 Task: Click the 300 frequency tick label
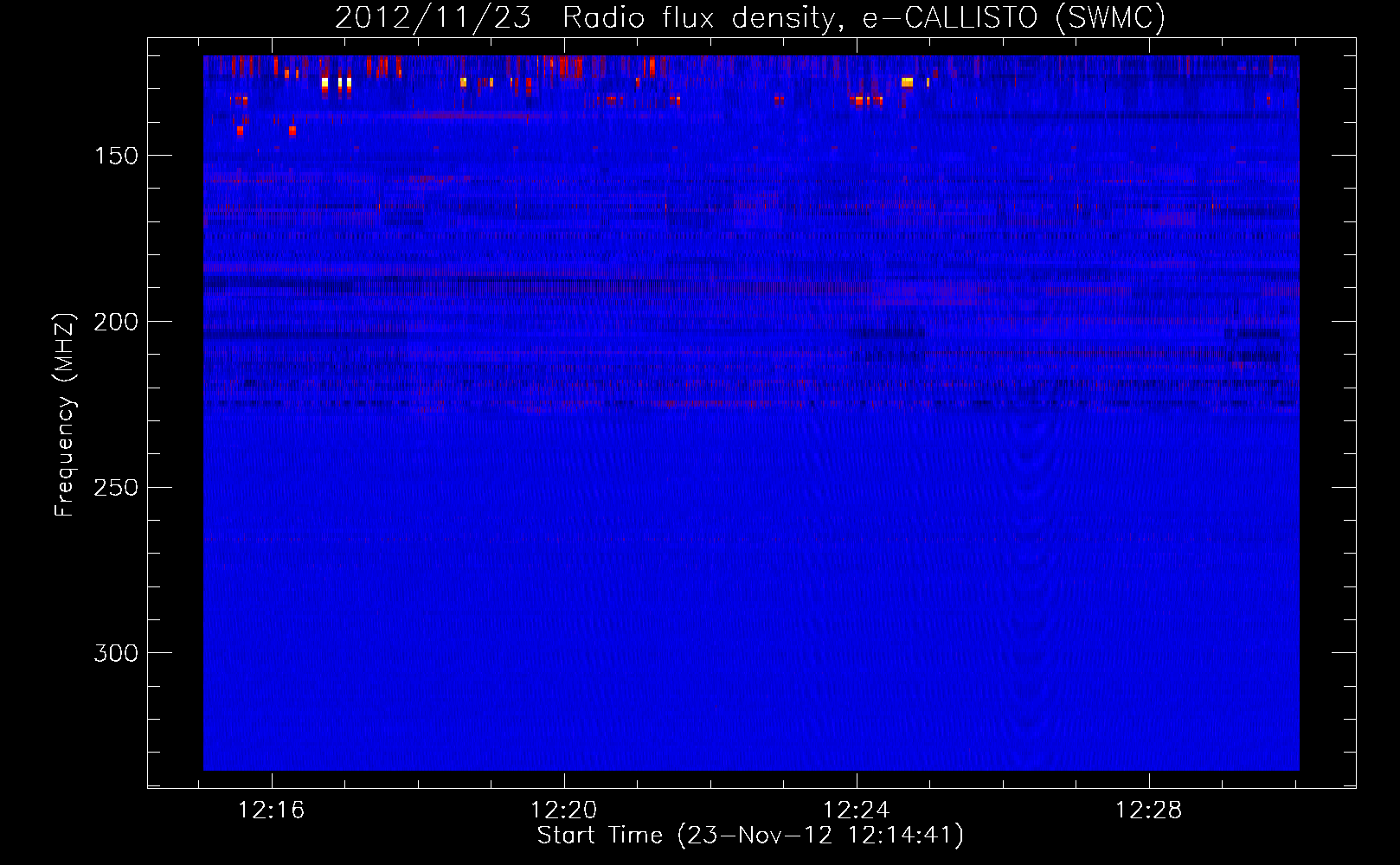[x=116, y=653]
